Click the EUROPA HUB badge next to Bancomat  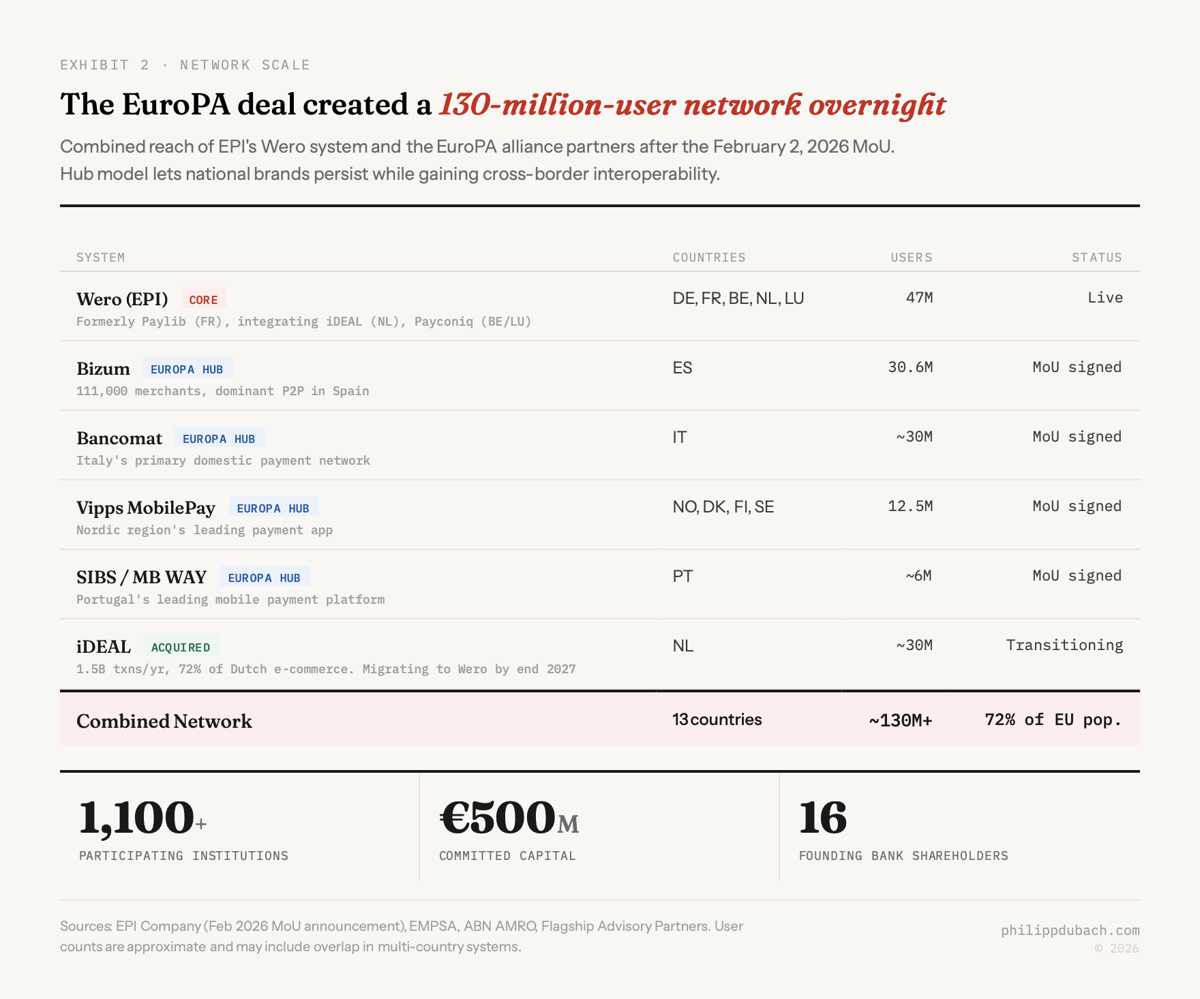pos(219,438)
